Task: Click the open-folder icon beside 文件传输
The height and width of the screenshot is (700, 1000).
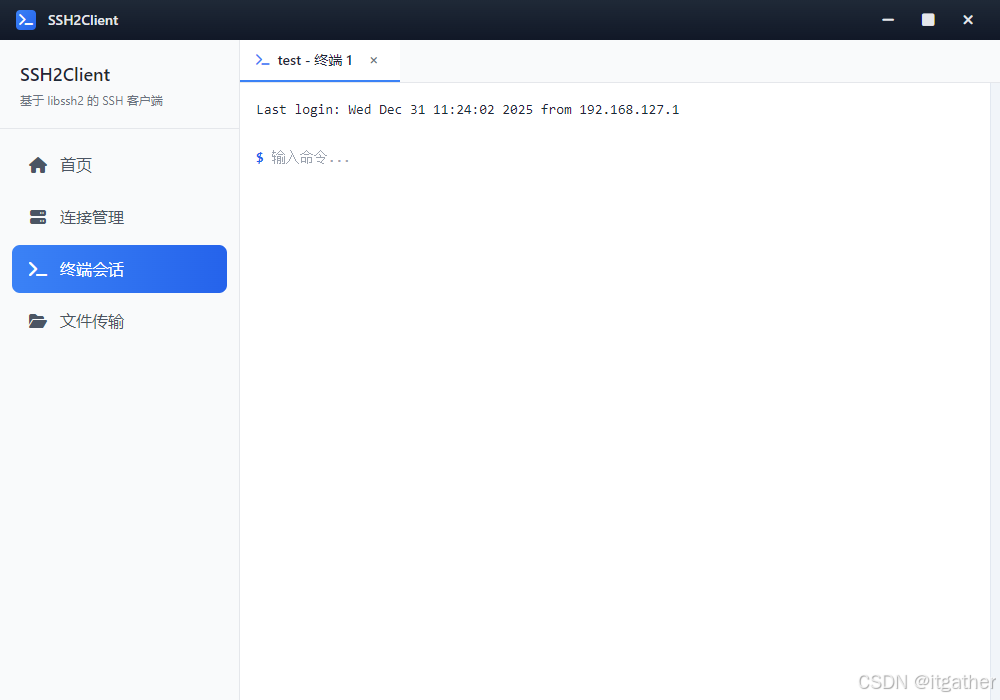Action: click(x=38, y=321)
